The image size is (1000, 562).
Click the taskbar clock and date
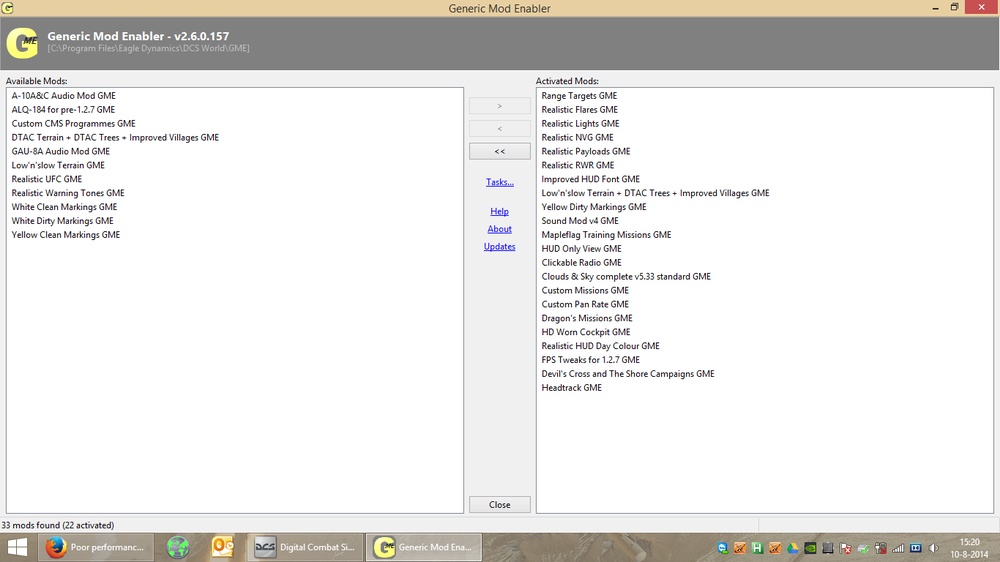pos(969,548)
